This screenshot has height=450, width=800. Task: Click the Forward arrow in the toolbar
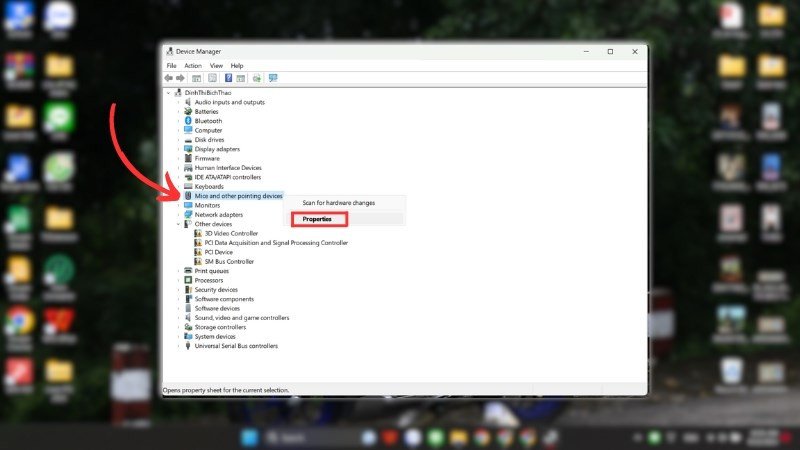[181, 78]
